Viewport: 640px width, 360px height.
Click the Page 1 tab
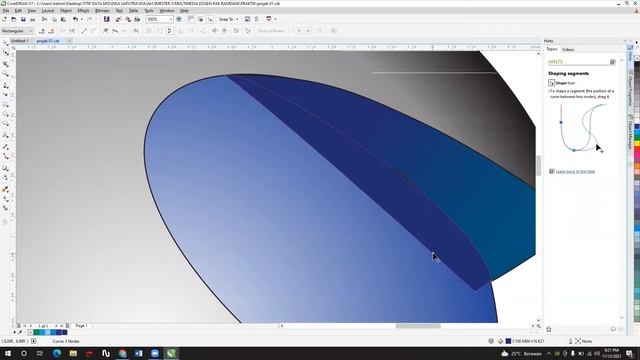click(x=81, y=326)
